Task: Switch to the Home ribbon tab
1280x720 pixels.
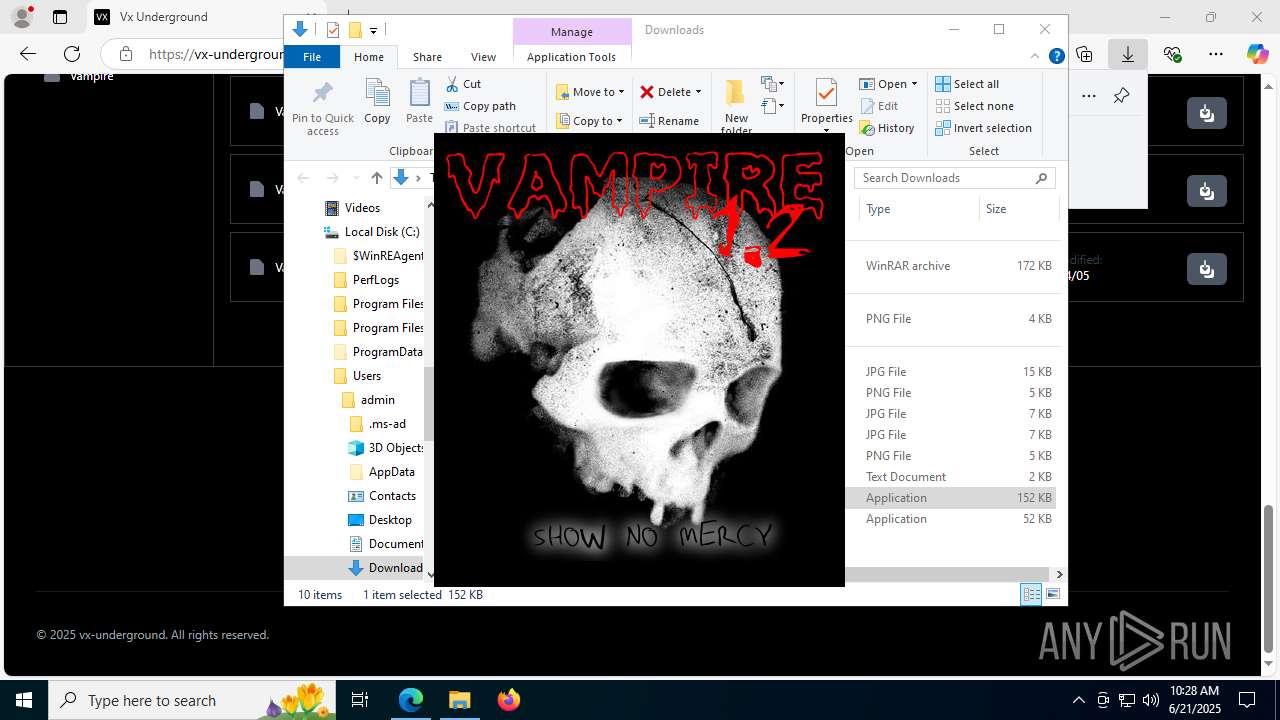Action: click(369, 57)
